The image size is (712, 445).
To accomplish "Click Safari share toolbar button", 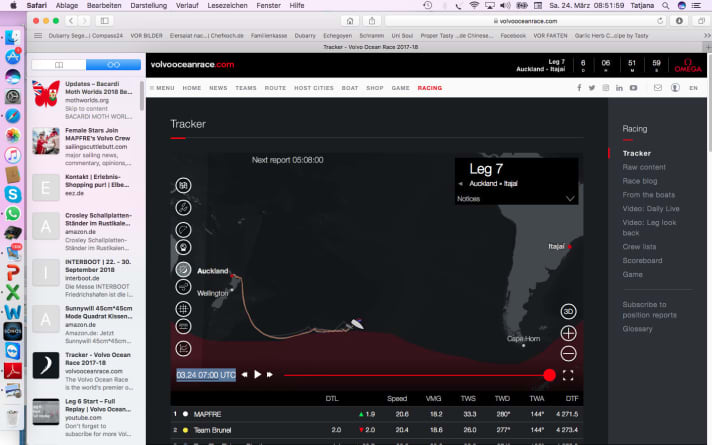I will tap(372, 21).
